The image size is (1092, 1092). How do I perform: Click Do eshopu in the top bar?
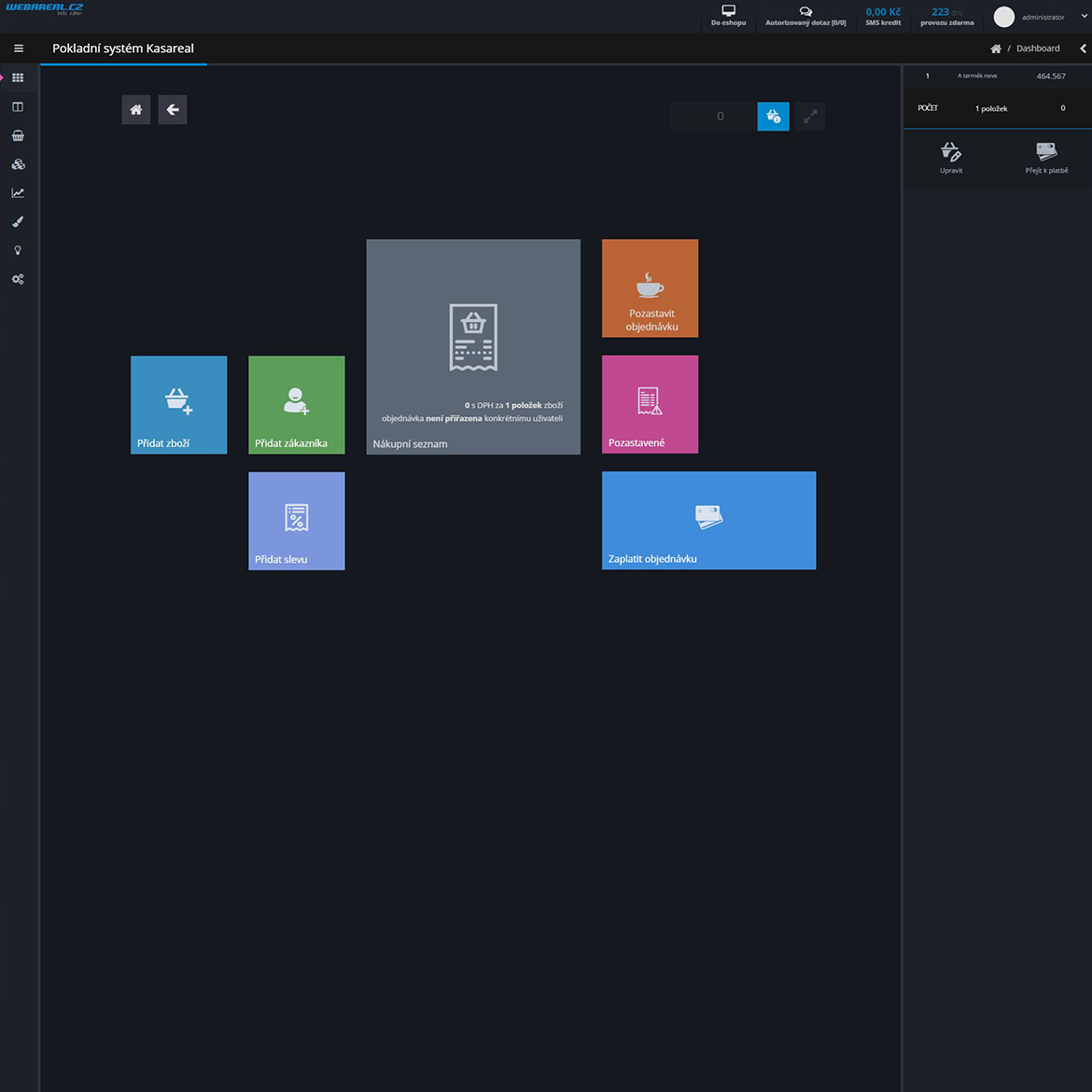pos(728,16)
